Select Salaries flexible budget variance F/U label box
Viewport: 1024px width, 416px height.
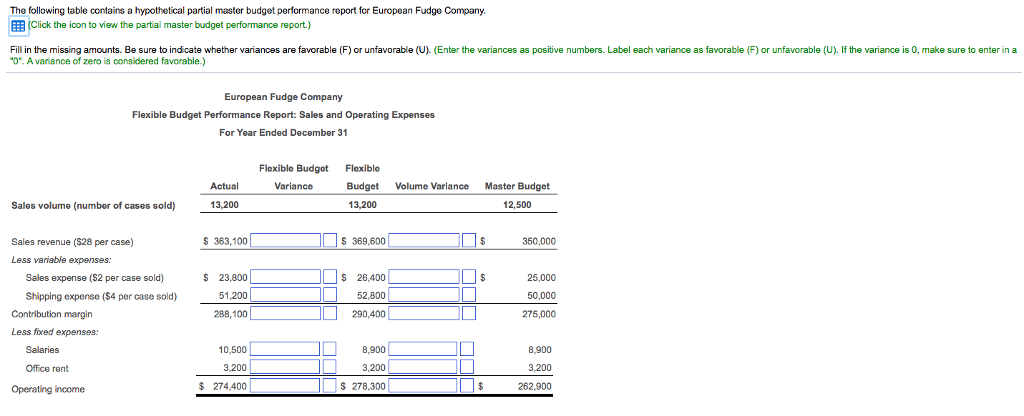coord(330,350)
